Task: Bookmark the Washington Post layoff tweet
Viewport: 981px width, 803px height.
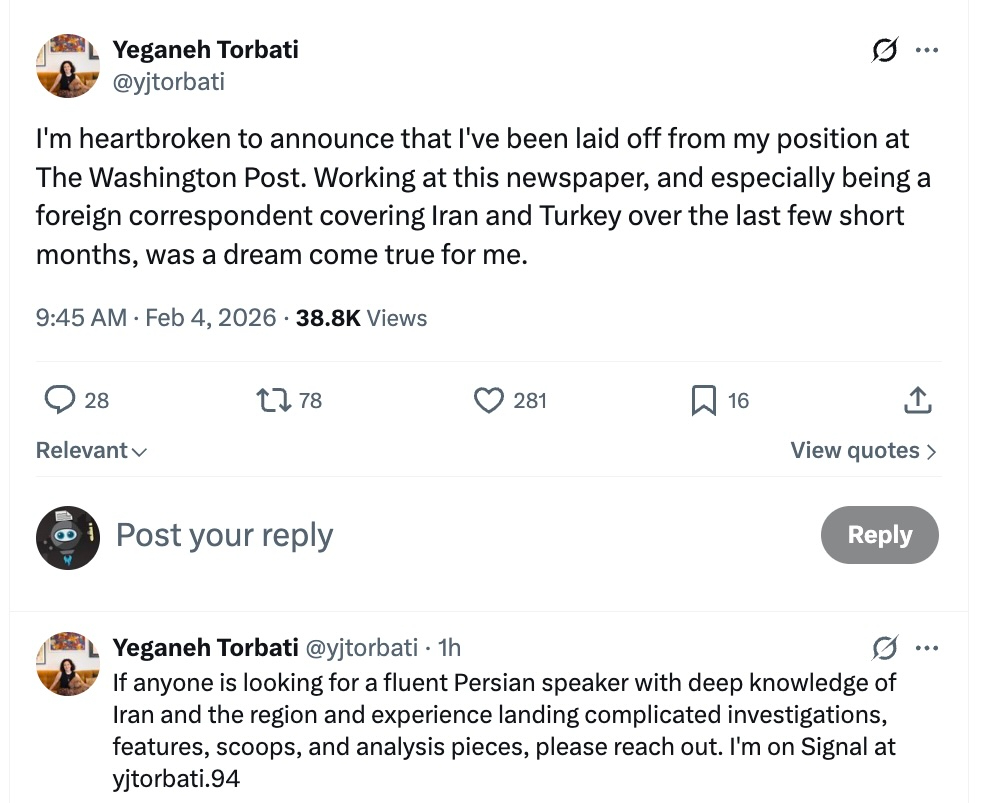Action: tap(704, 401)
